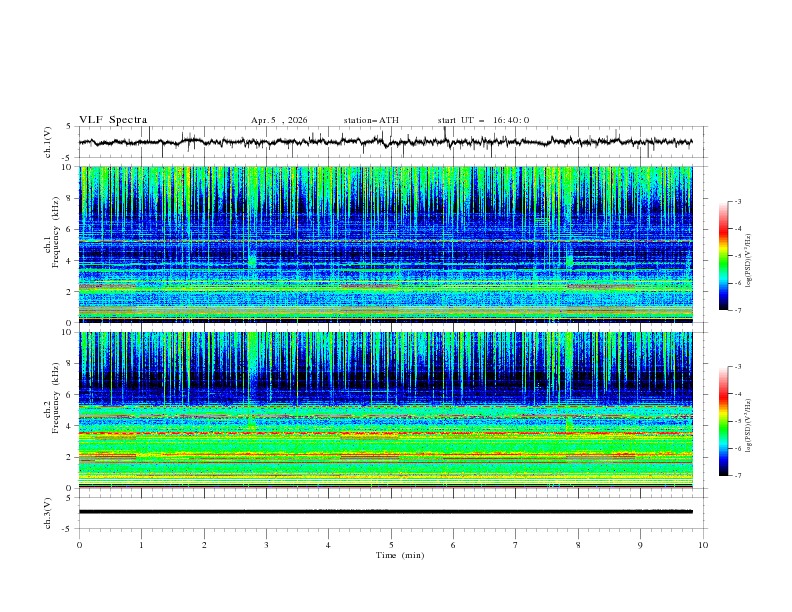This screenshot has width=792, height=612.
Task: Click the ch.2 Frequency (kHz) axis label
Action: (51, 398)
